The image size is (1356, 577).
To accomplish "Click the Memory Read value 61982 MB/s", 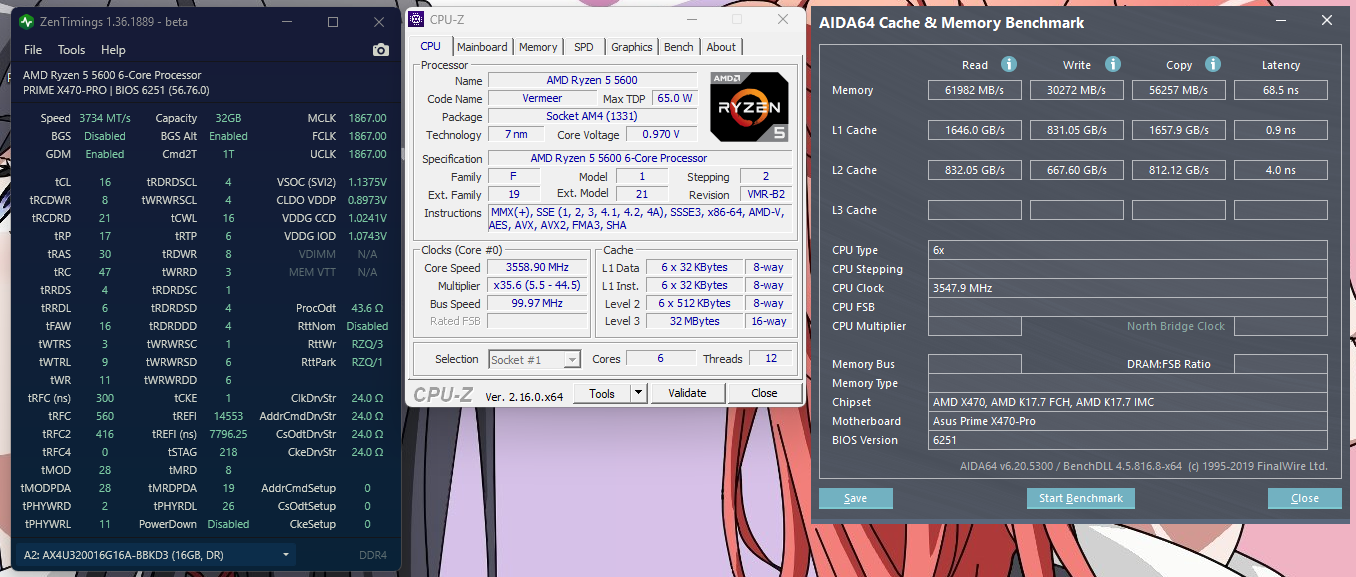I will click(975, 90).
